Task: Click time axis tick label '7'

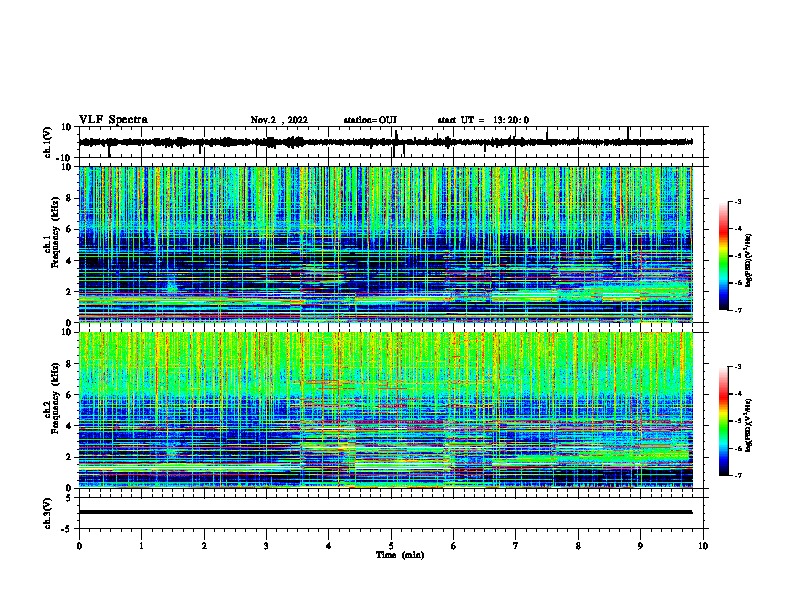Action: pos(516,546)
